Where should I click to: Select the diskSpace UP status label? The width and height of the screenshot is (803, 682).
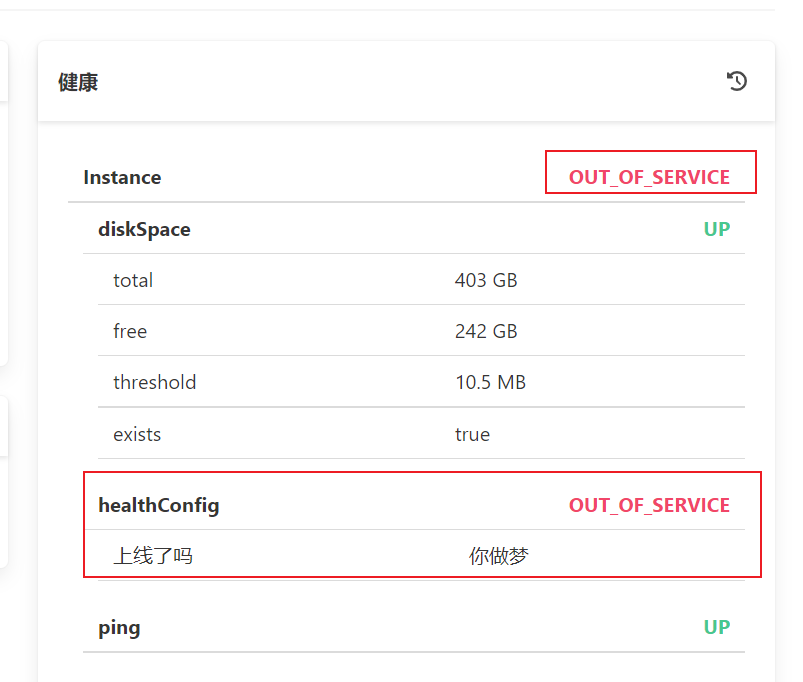(x=716, y=229)
